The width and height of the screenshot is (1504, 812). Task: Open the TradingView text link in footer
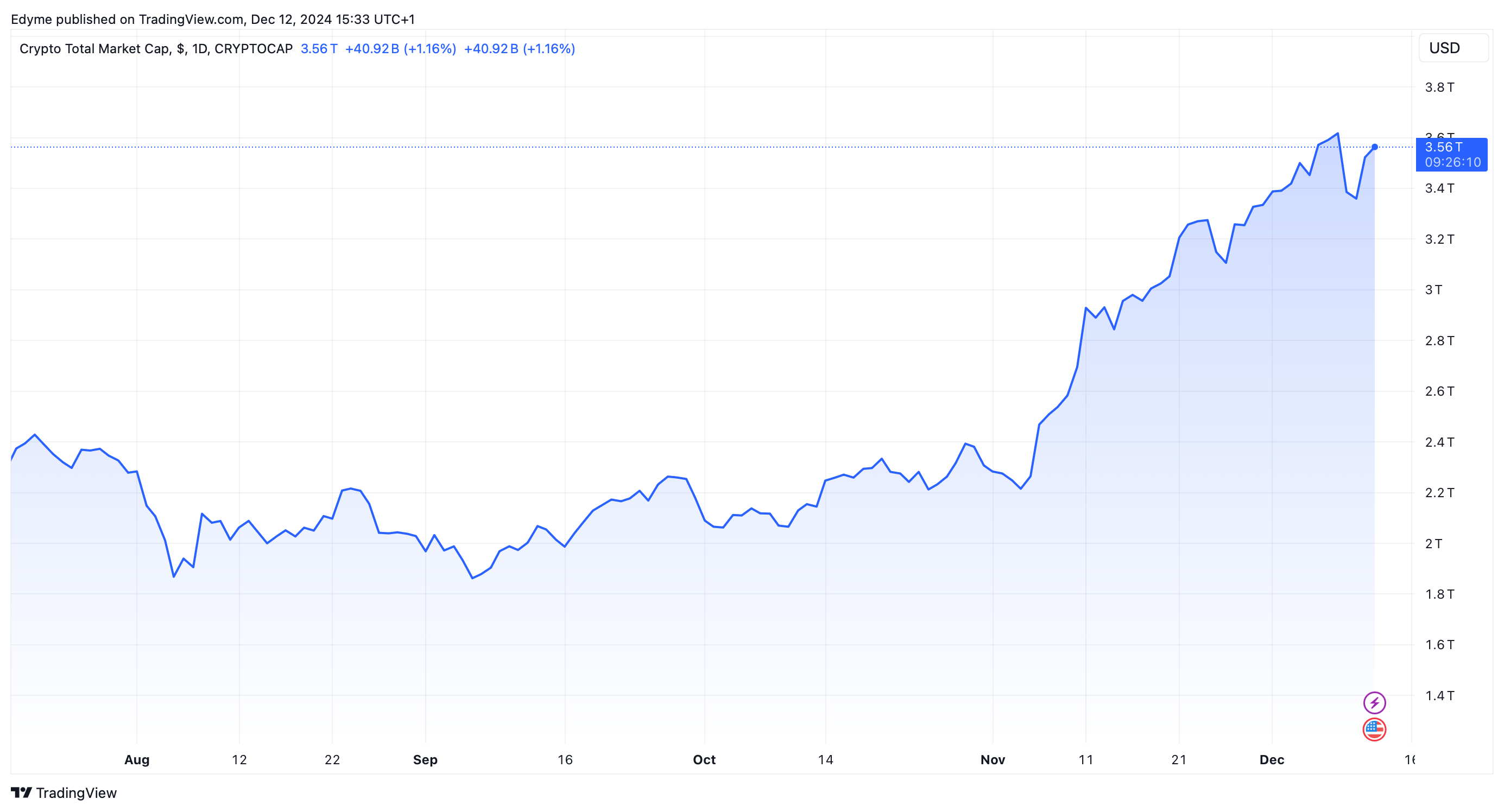(76, 793)
